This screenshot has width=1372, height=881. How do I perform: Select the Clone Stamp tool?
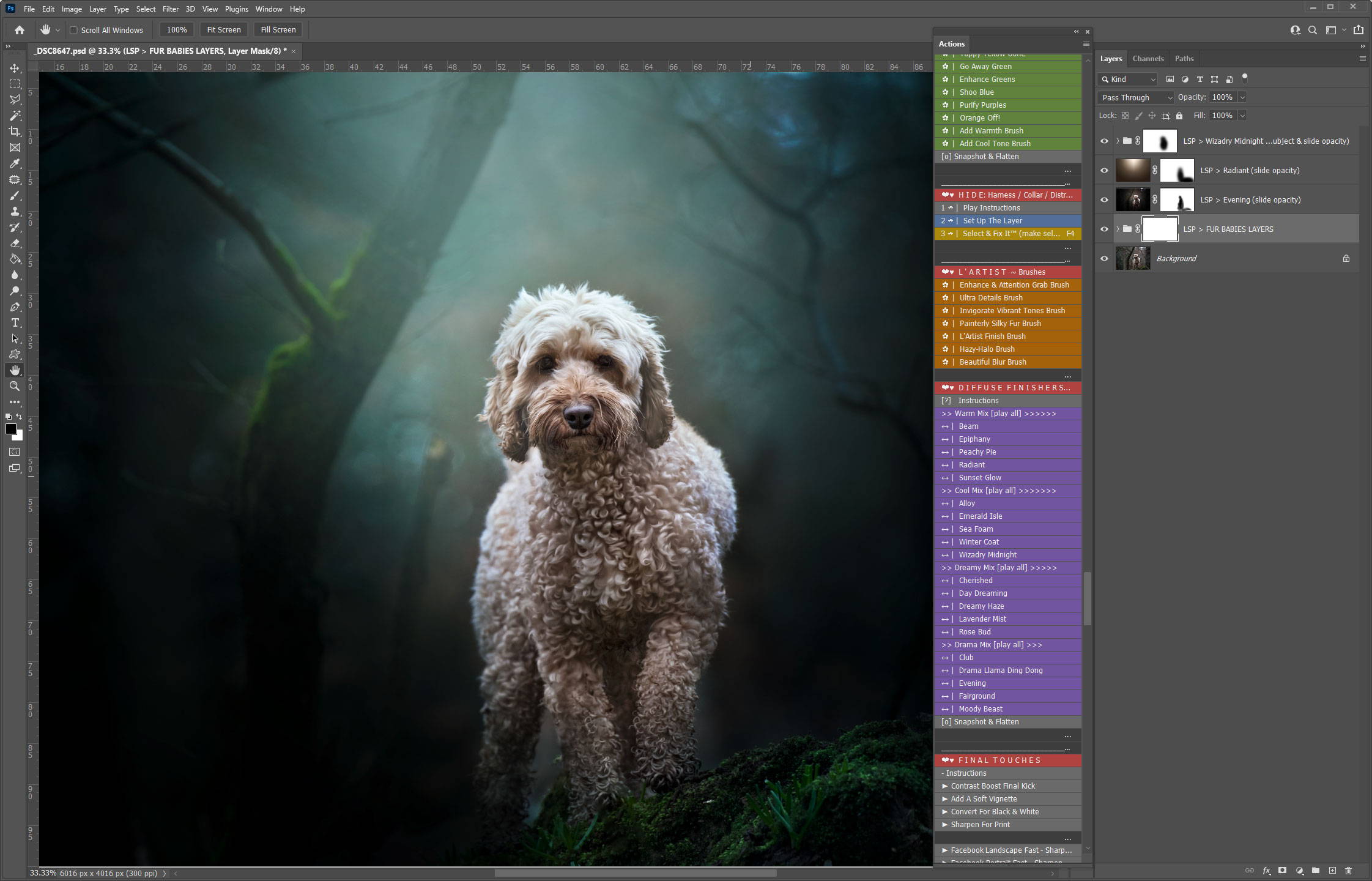coord(15,212)
